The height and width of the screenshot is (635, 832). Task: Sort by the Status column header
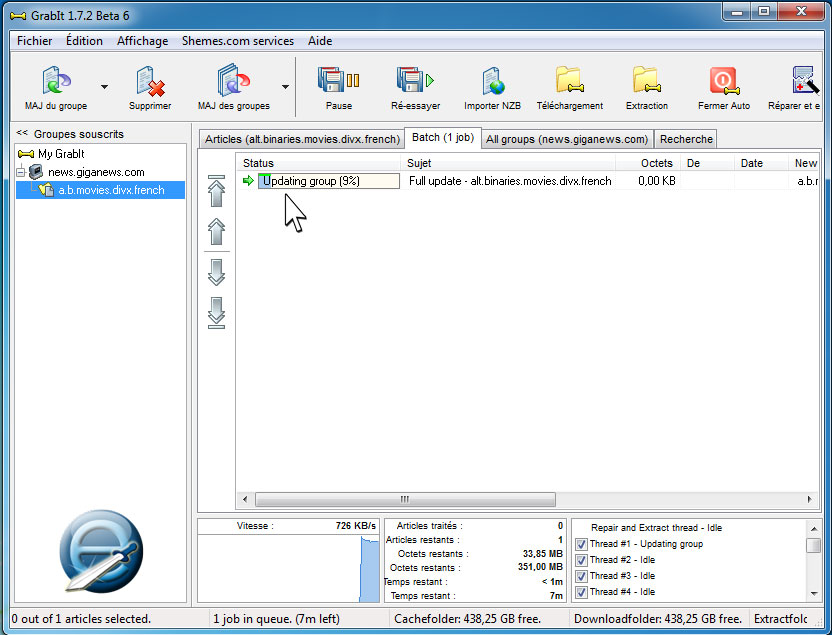(318, 163)
